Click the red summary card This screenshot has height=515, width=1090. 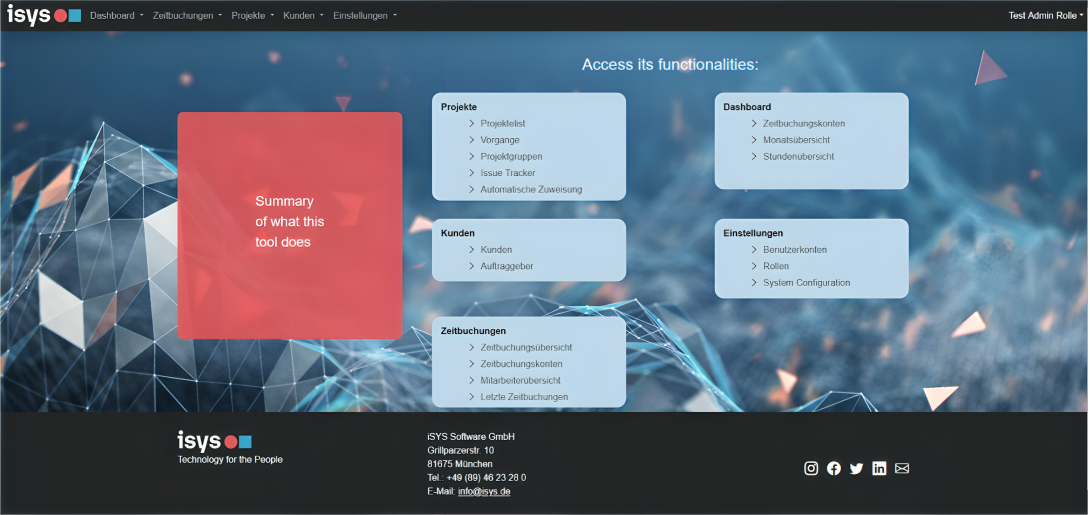click(x=290, y=225)
